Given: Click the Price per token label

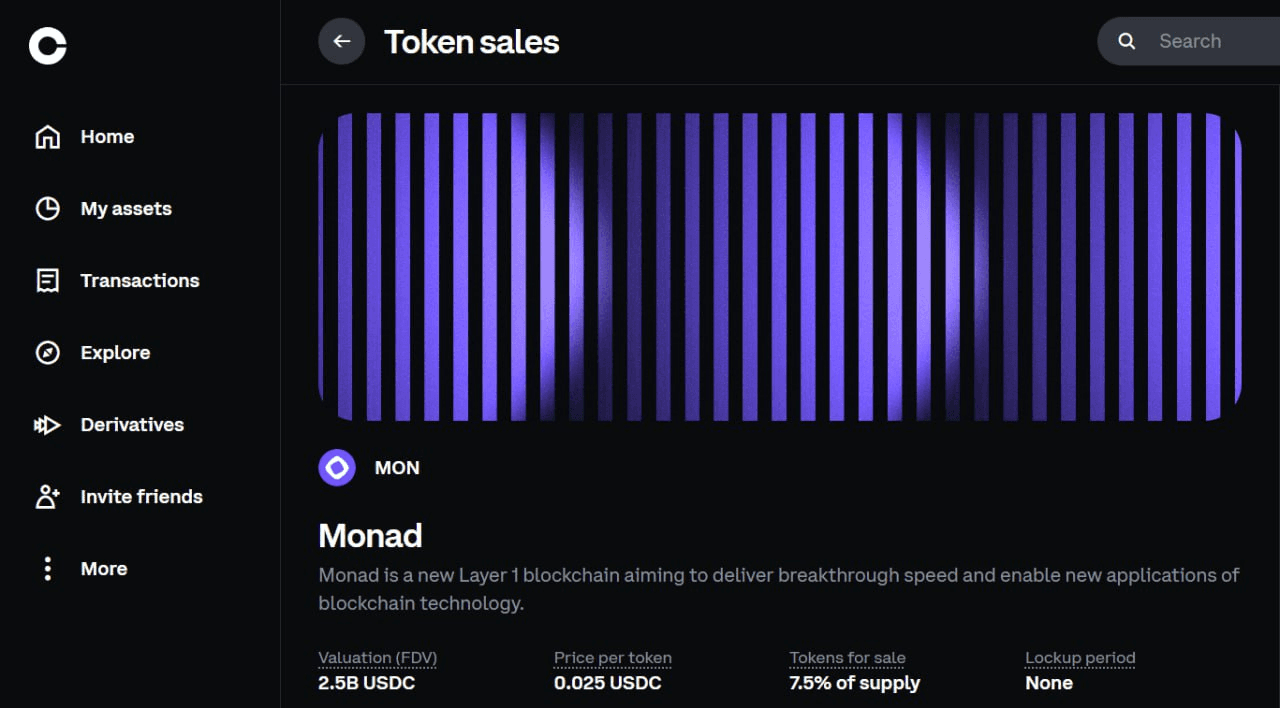Looking at the screenshot, I should pyautogui.click(x=612, y=658).
